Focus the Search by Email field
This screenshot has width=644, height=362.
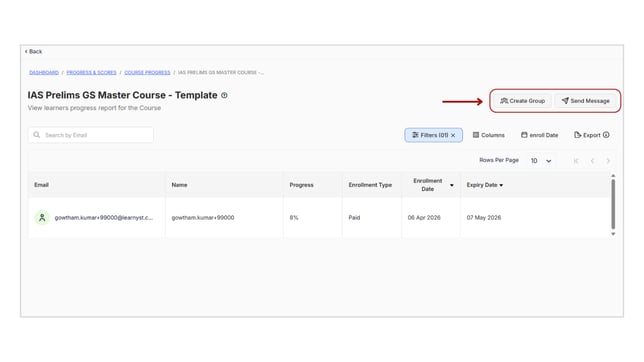point(91,135)
